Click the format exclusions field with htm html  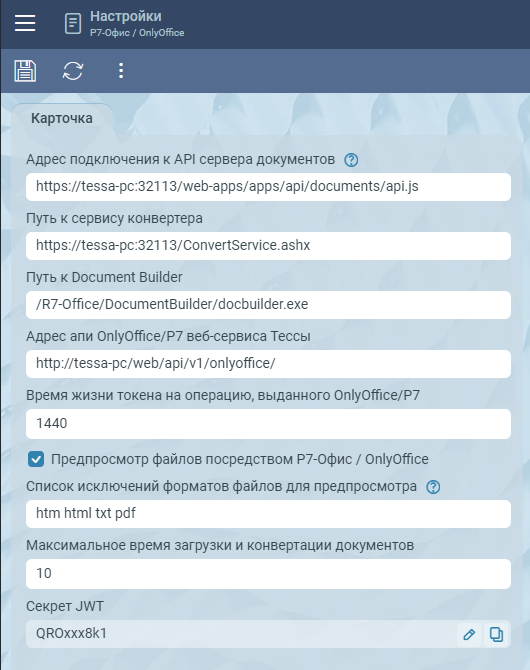point(268,514)
